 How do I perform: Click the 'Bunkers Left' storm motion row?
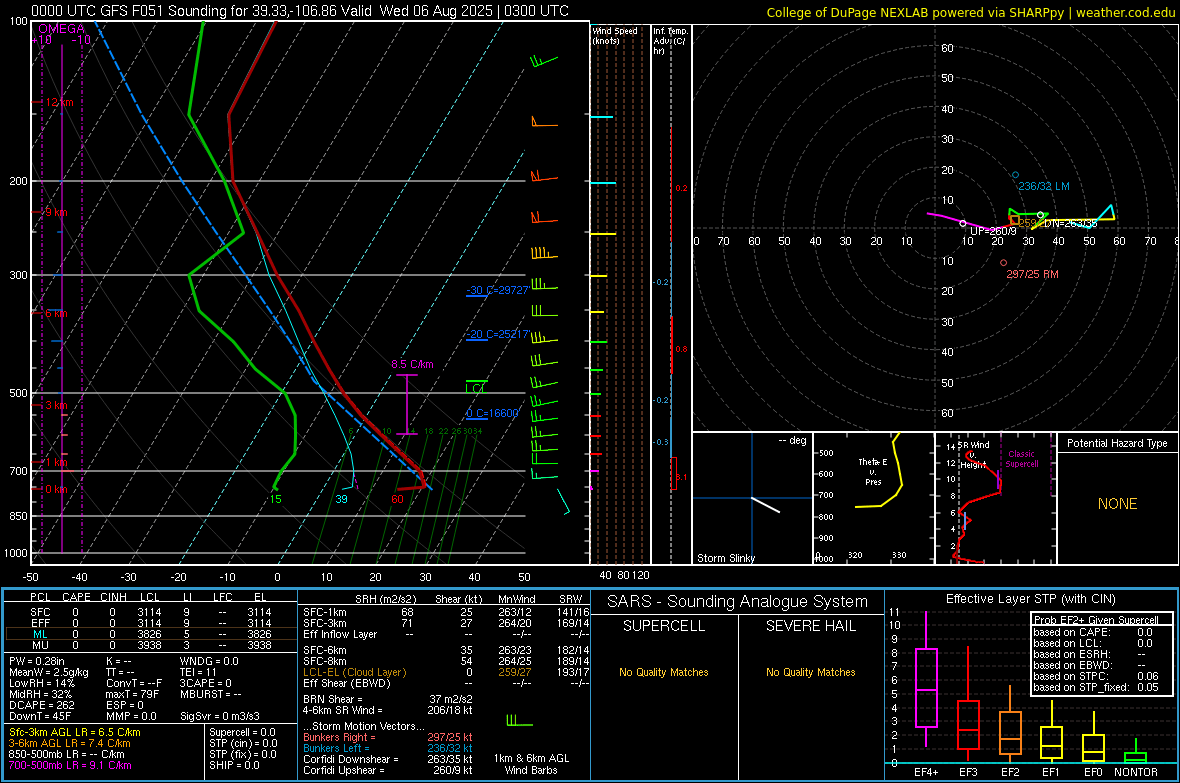pyautogui.click(x=388, y=748)
